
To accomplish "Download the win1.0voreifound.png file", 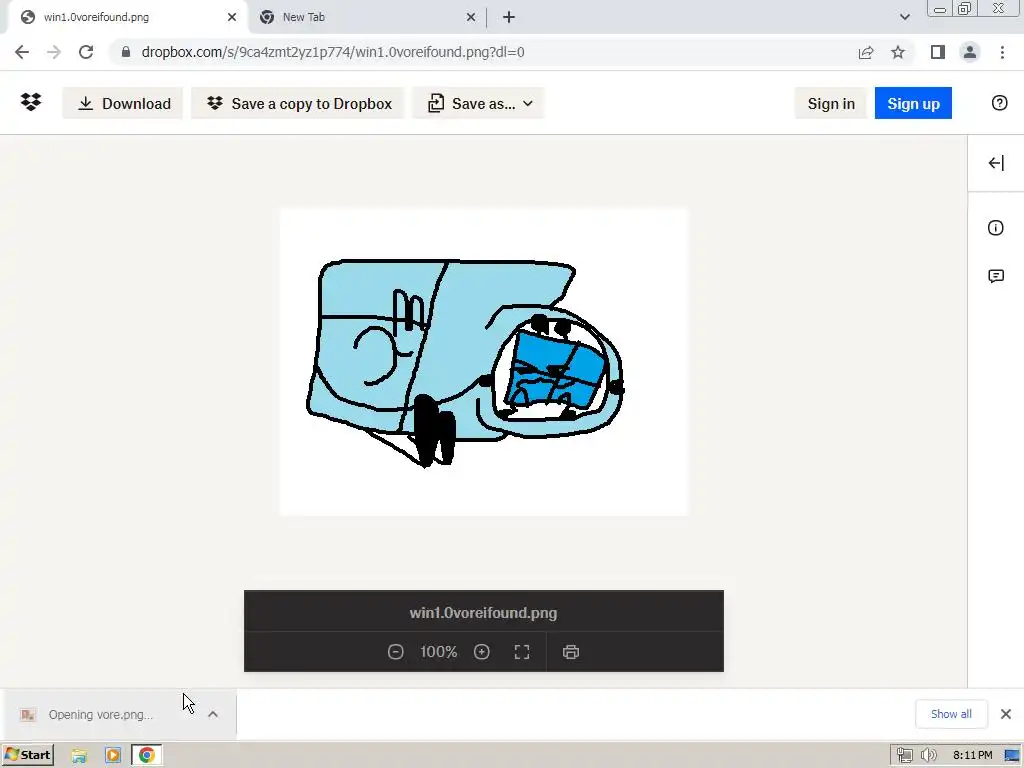I will [x=123, y=103].
